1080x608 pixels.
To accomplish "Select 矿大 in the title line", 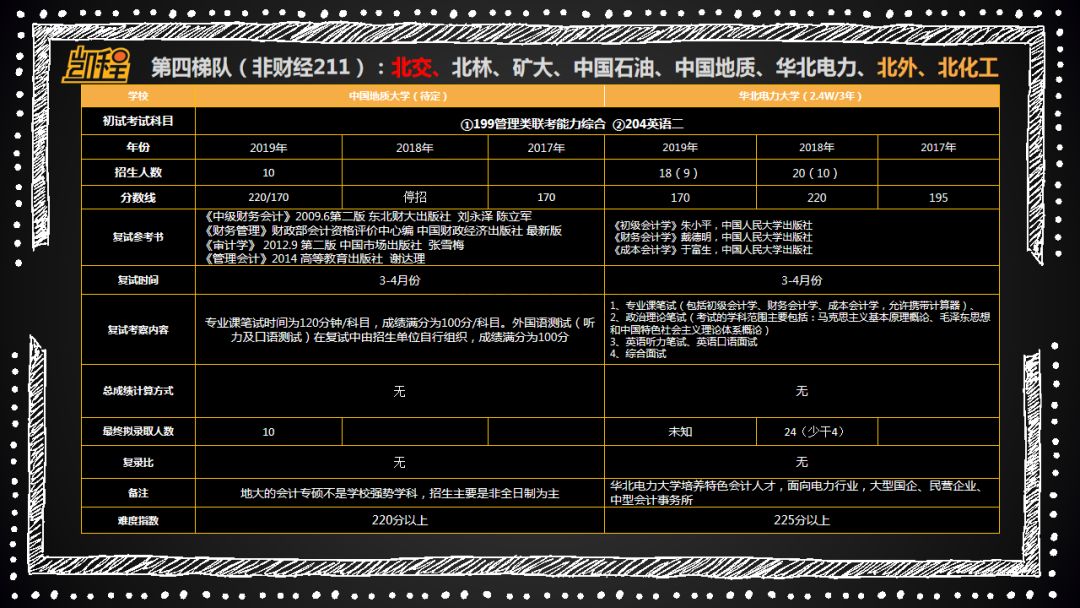I will tap(533, 67).
